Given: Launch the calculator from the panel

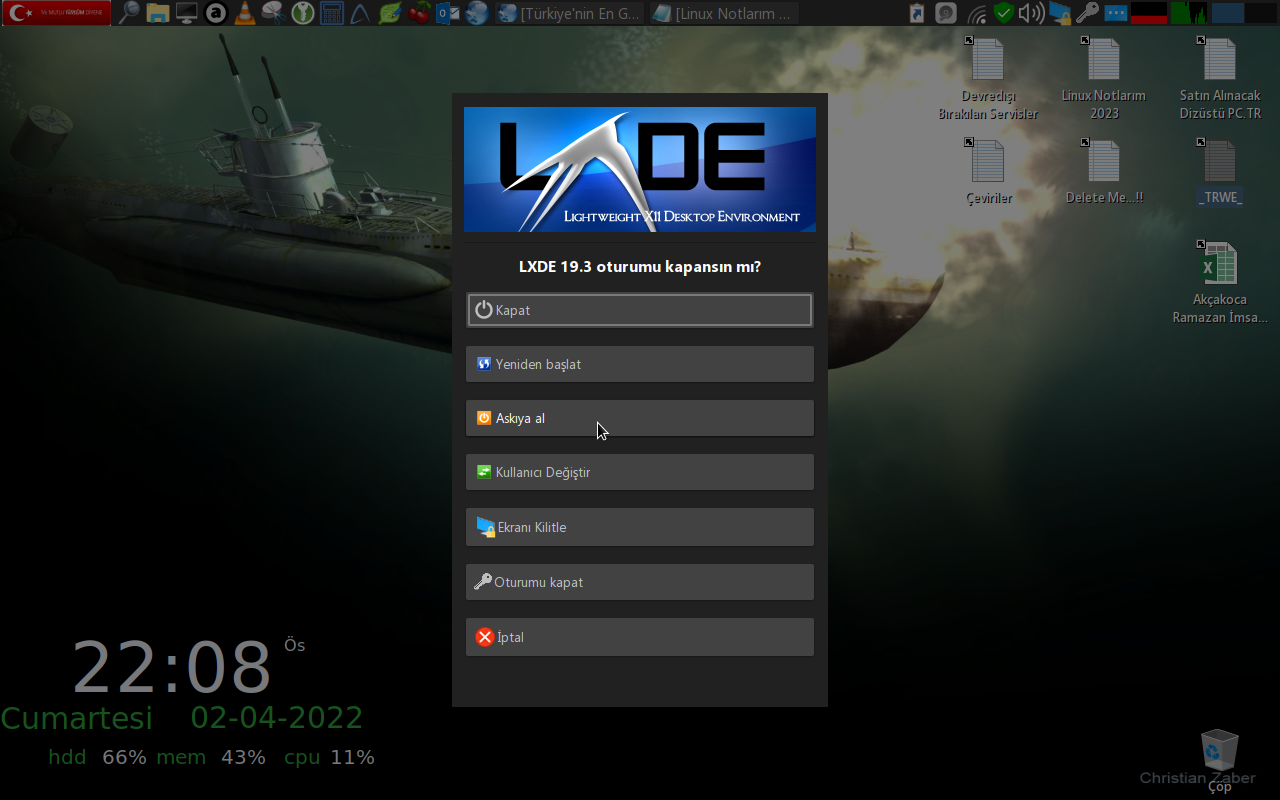Looking at the screenshot, I should tap(331, 13).
